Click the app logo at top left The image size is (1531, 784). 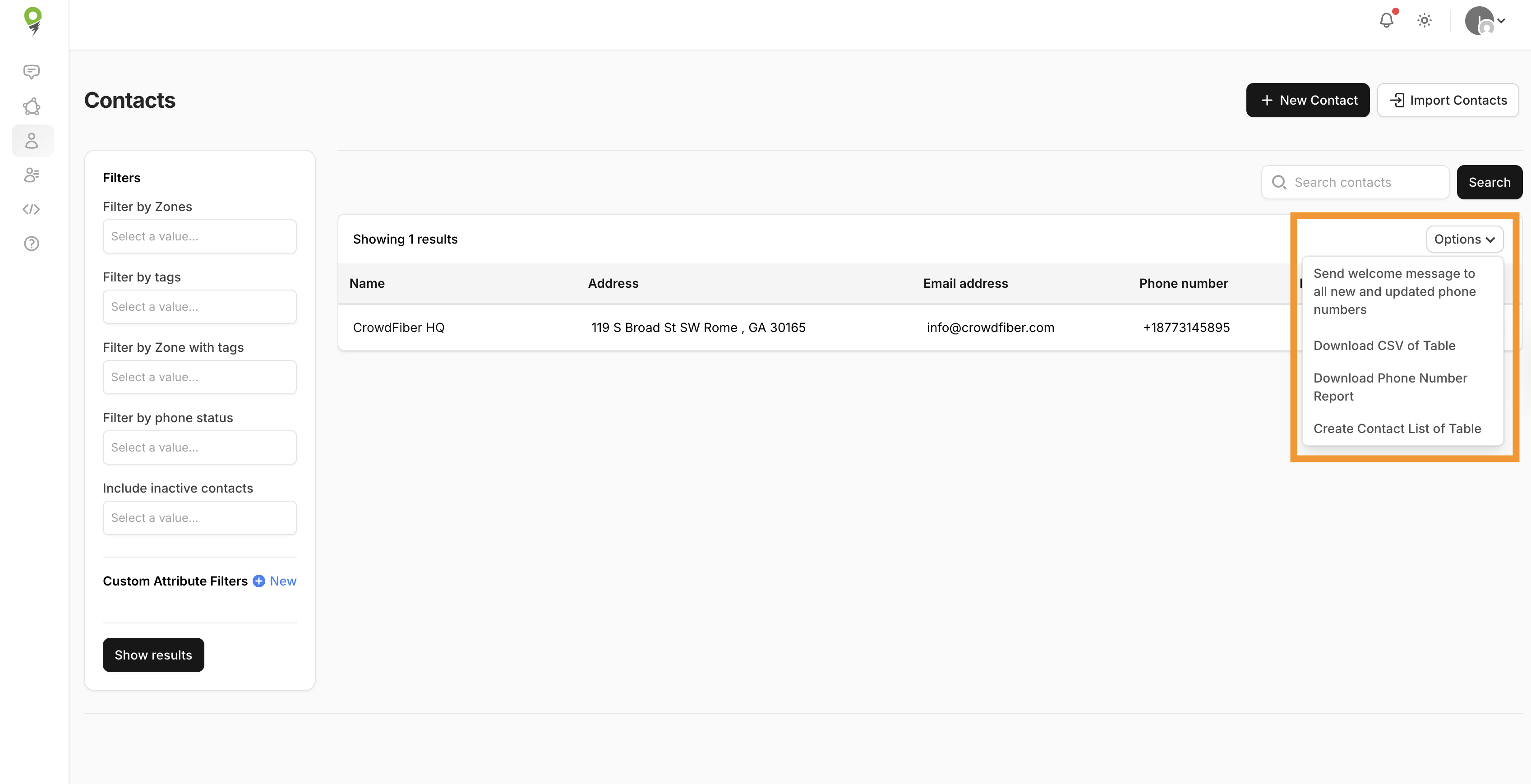point(33,21)
